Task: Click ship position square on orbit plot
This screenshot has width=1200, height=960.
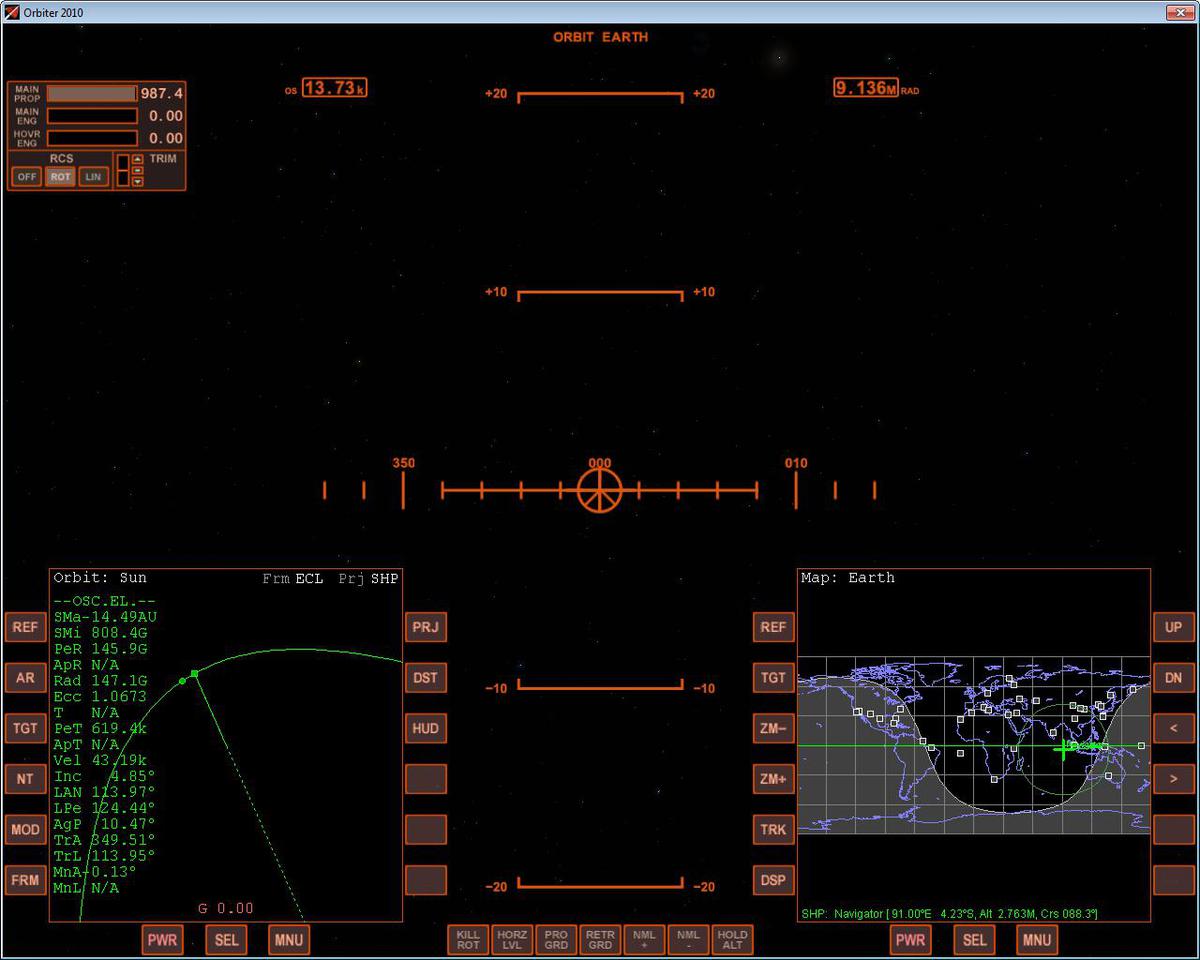Action: [x=194, y=674]
